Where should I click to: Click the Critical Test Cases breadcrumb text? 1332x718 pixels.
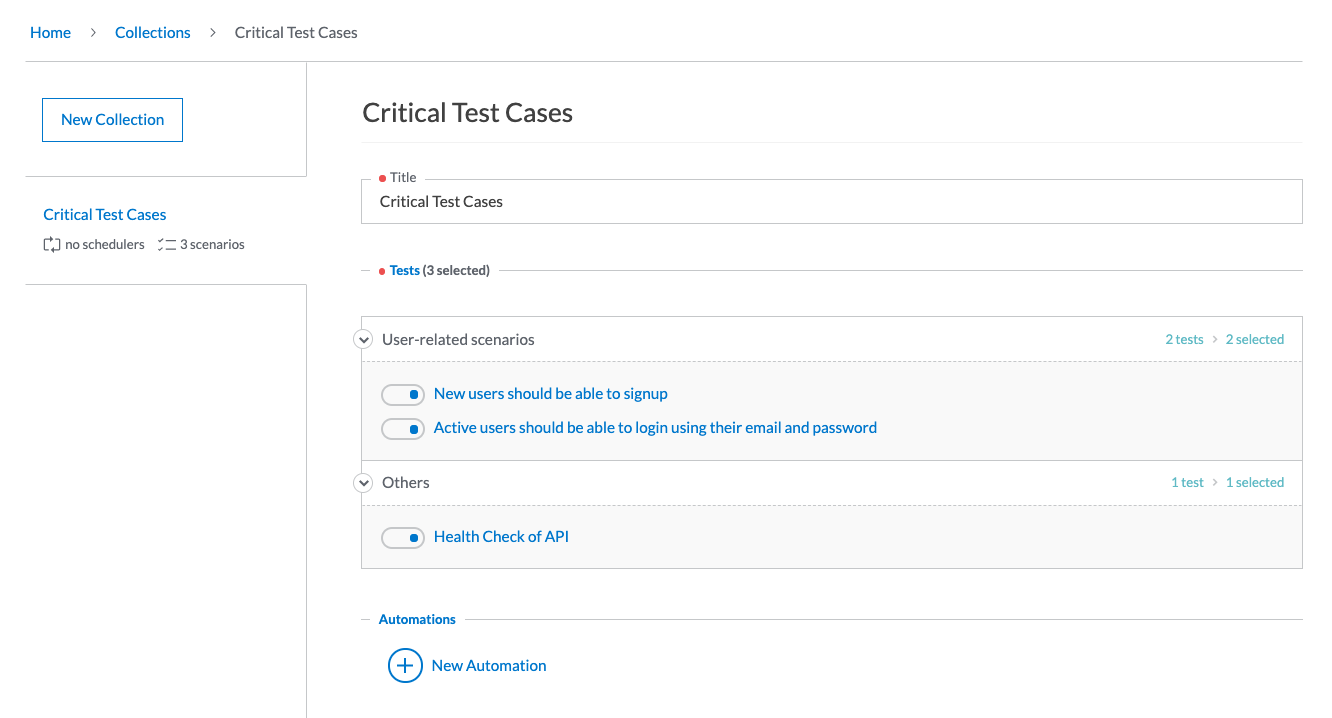click(x=296, y=32)
